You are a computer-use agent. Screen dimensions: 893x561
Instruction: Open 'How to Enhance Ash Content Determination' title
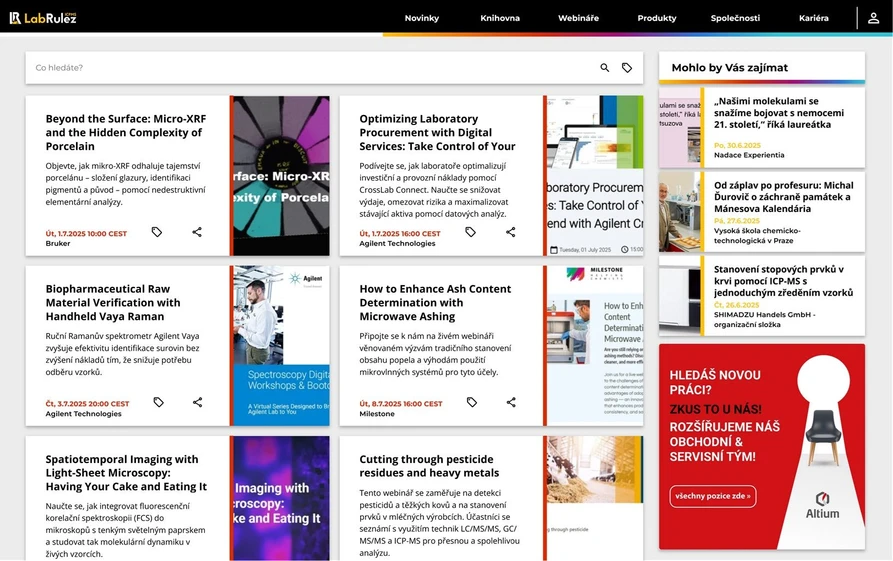435,302
